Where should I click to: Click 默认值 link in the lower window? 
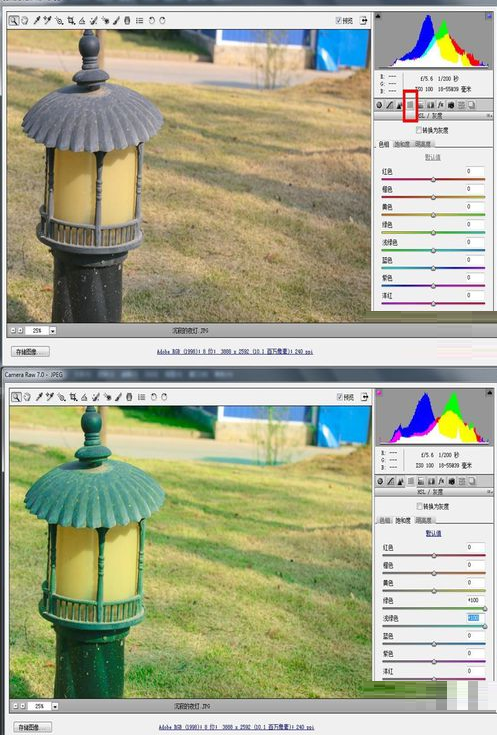coord(433,533)
